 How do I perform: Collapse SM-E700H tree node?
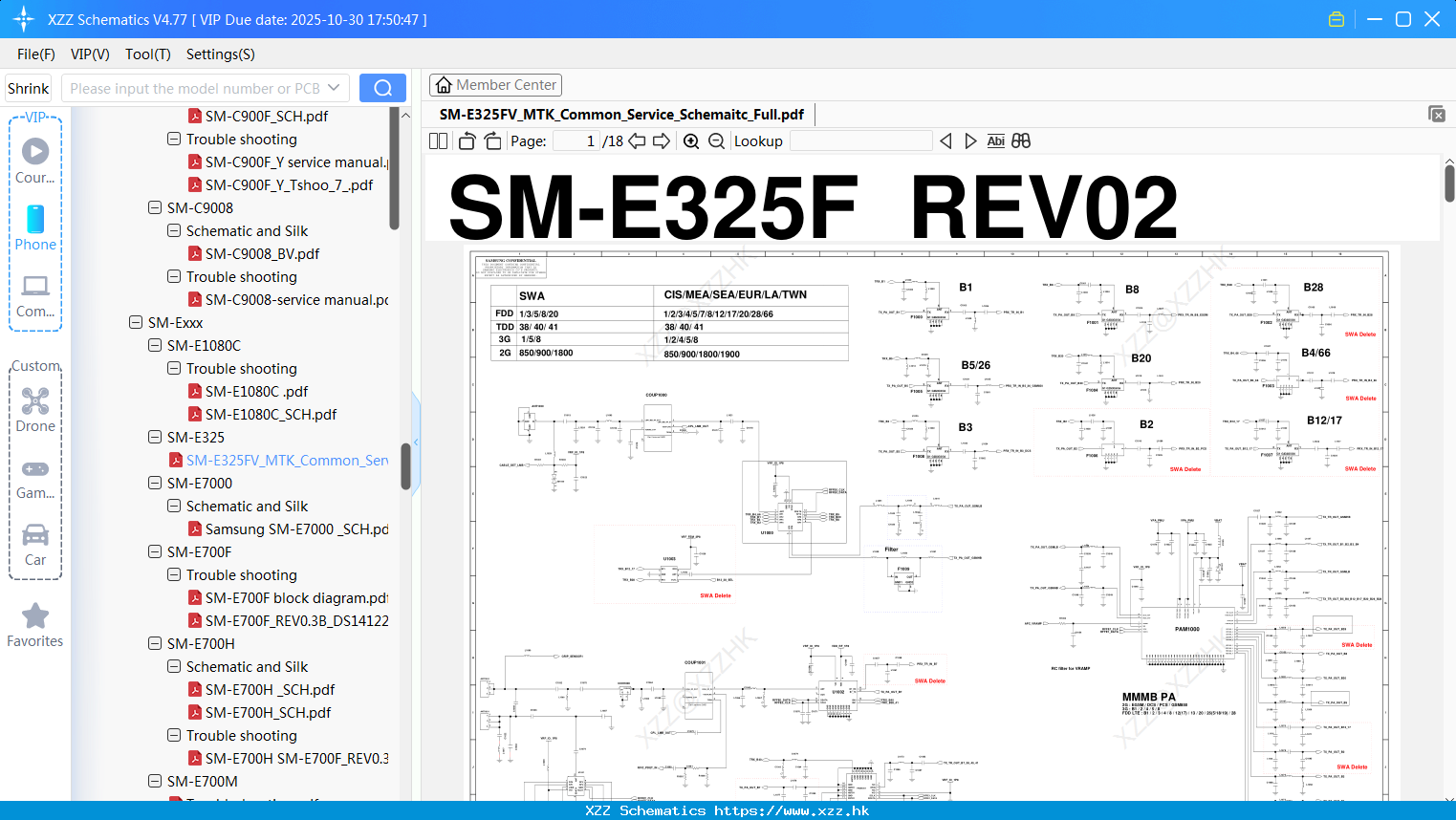point(155,643)
